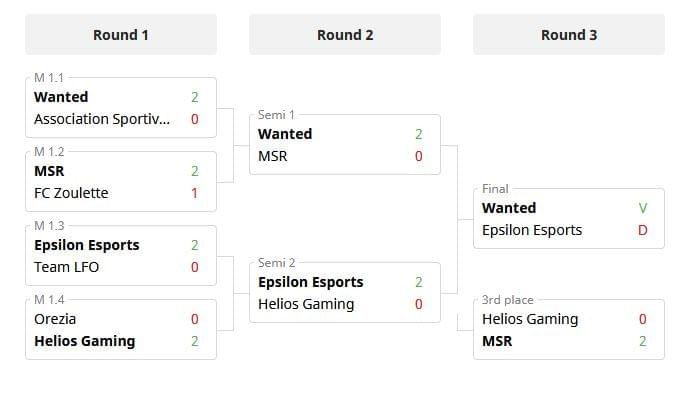Select the Round 1 column header
Image resolution: width=688 pixels, height=396 pixels.
pos(121,35)
